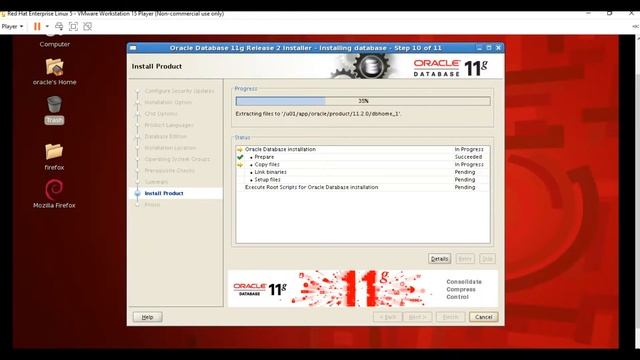Close the Oracle installer window

pos(498,48)
